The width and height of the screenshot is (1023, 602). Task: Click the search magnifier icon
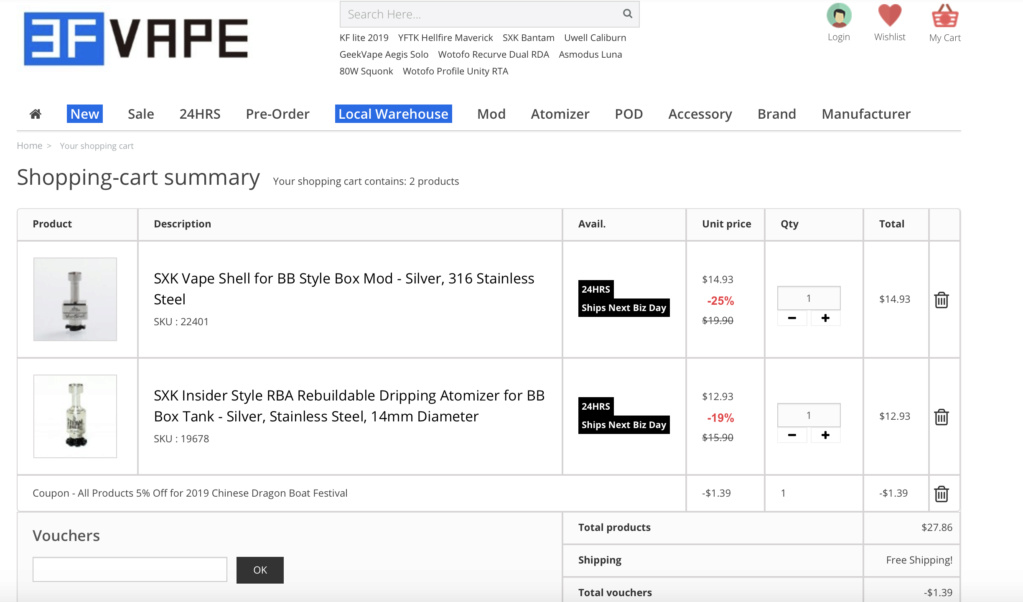point(627,14)
